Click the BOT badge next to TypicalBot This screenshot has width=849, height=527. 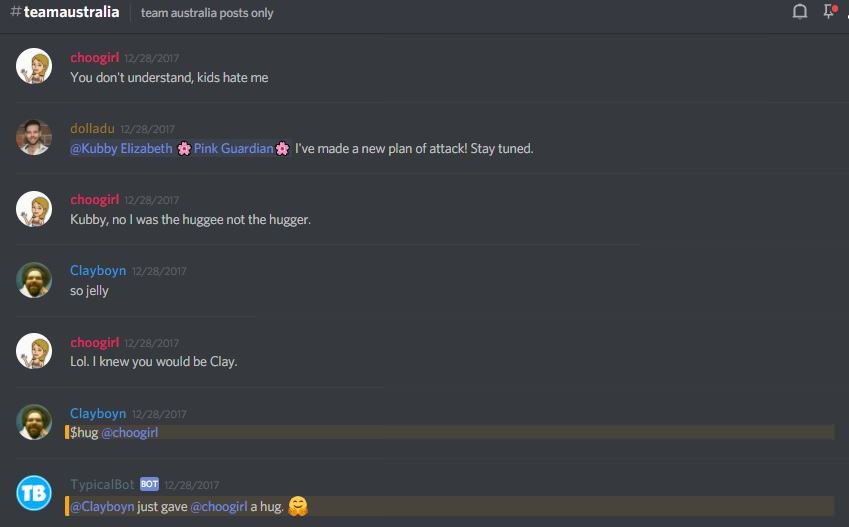pos(149,484)
